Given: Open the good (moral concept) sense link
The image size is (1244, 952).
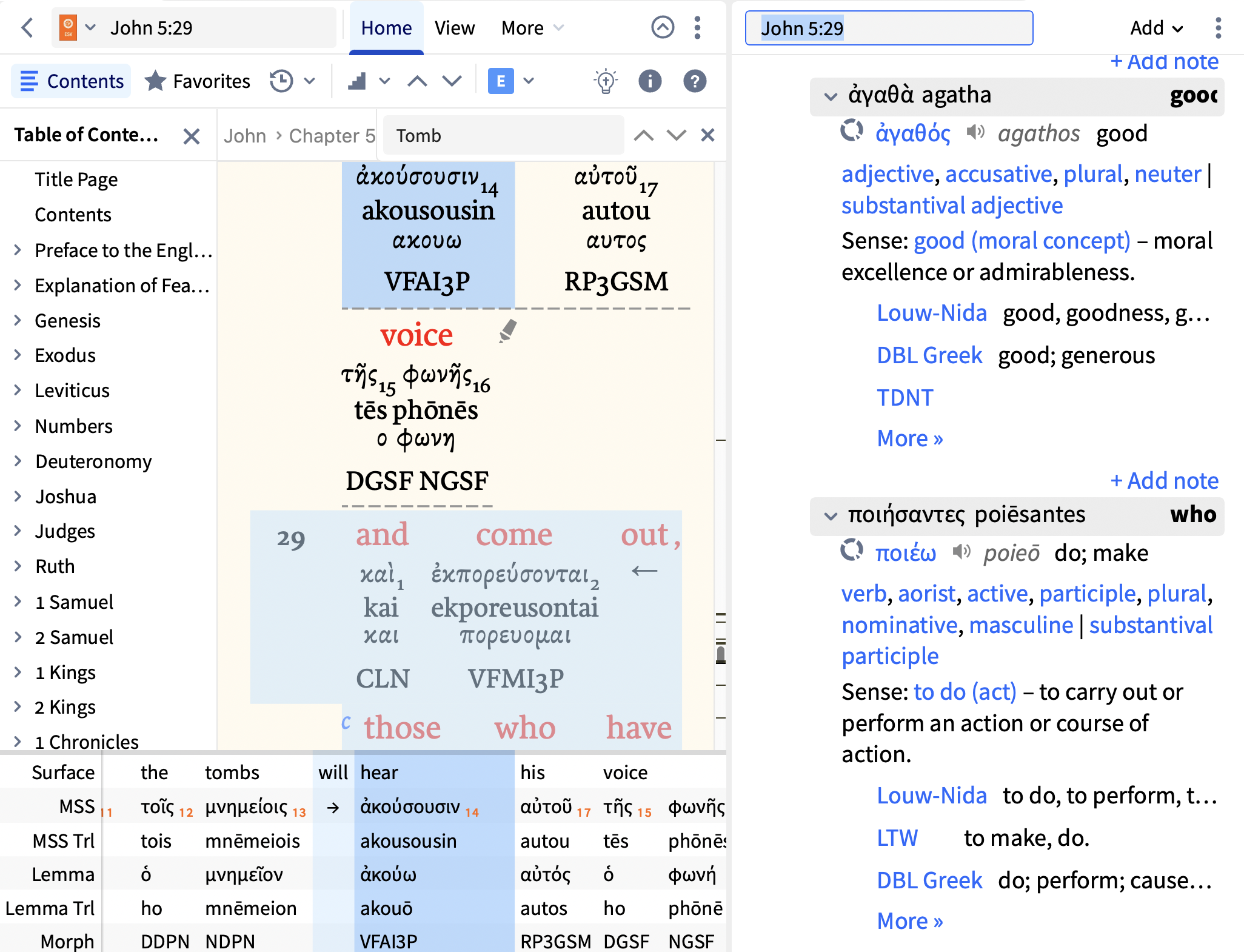Looking at the screenshot, I should (1022, 241).
